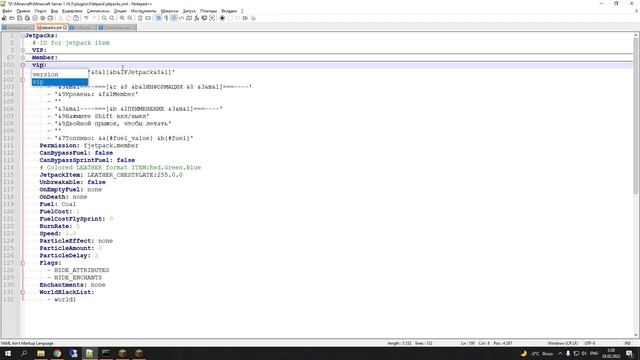This screenshot has height=360, width=640.
Task: Close the current document using toolbar icon
Action: click(35, 18)
